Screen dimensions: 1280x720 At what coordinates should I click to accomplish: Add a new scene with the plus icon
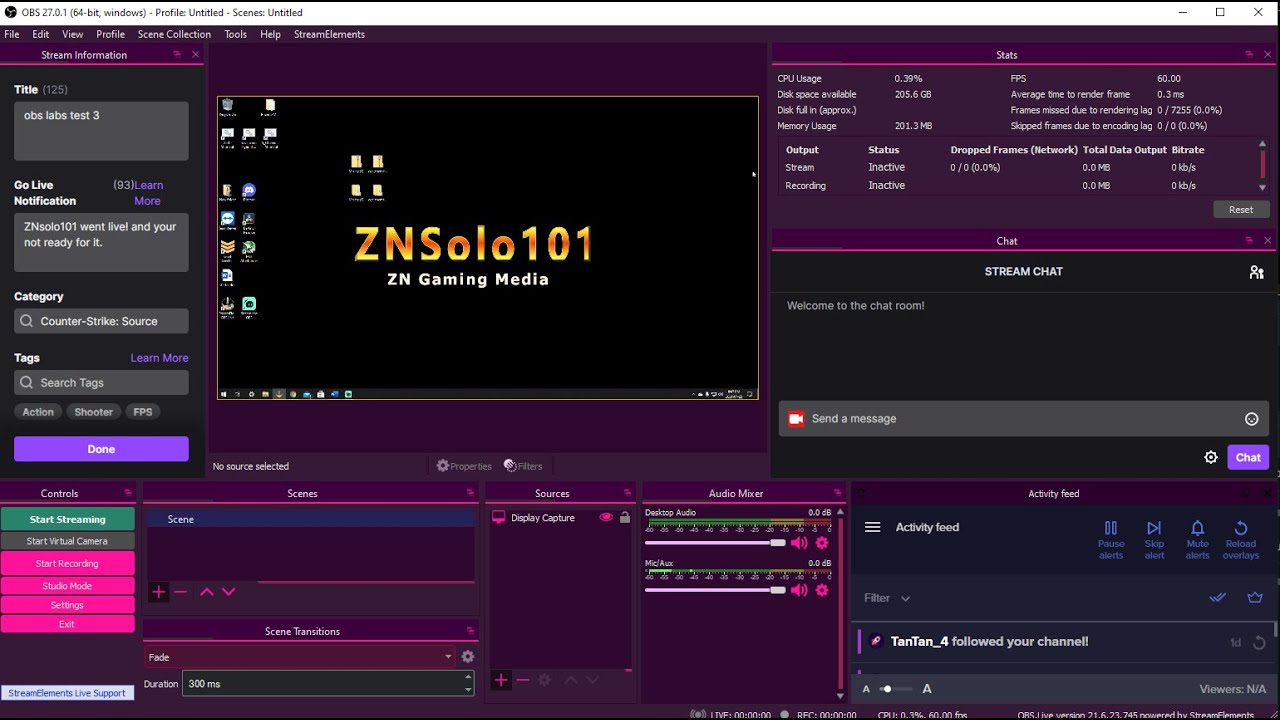point(158,592)
